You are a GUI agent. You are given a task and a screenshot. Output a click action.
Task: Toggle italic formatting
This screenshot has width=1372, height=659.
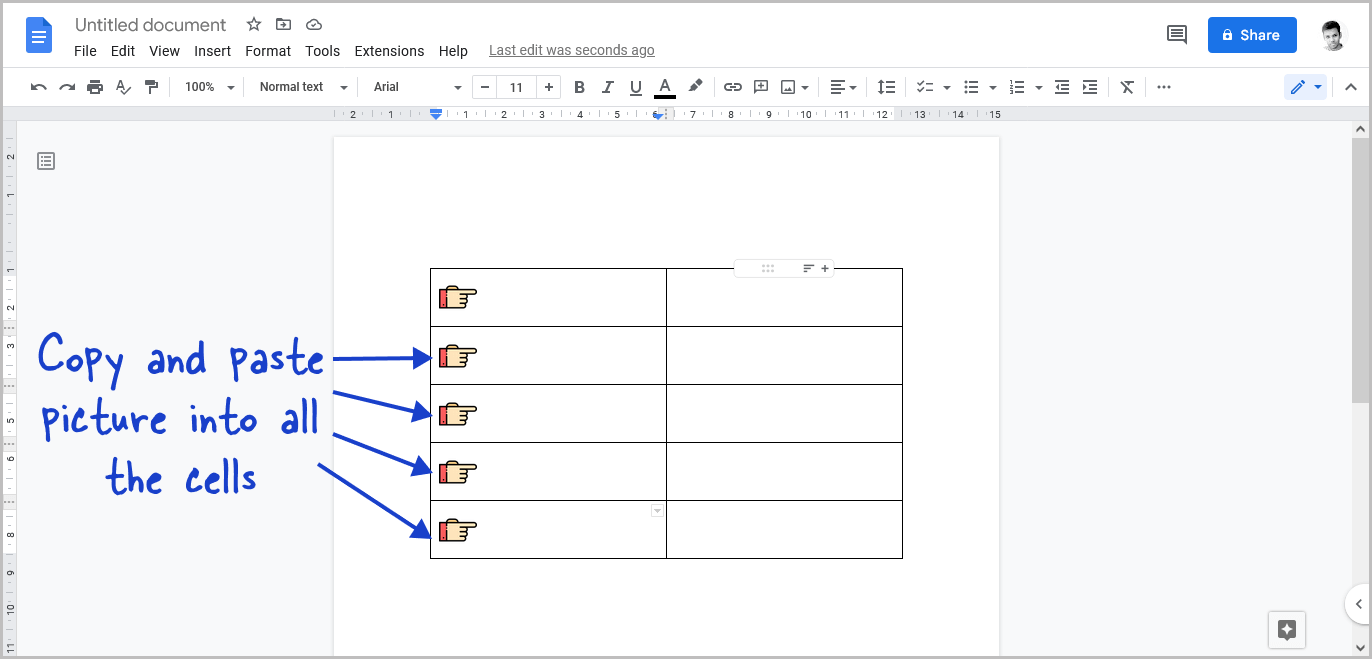607,87
